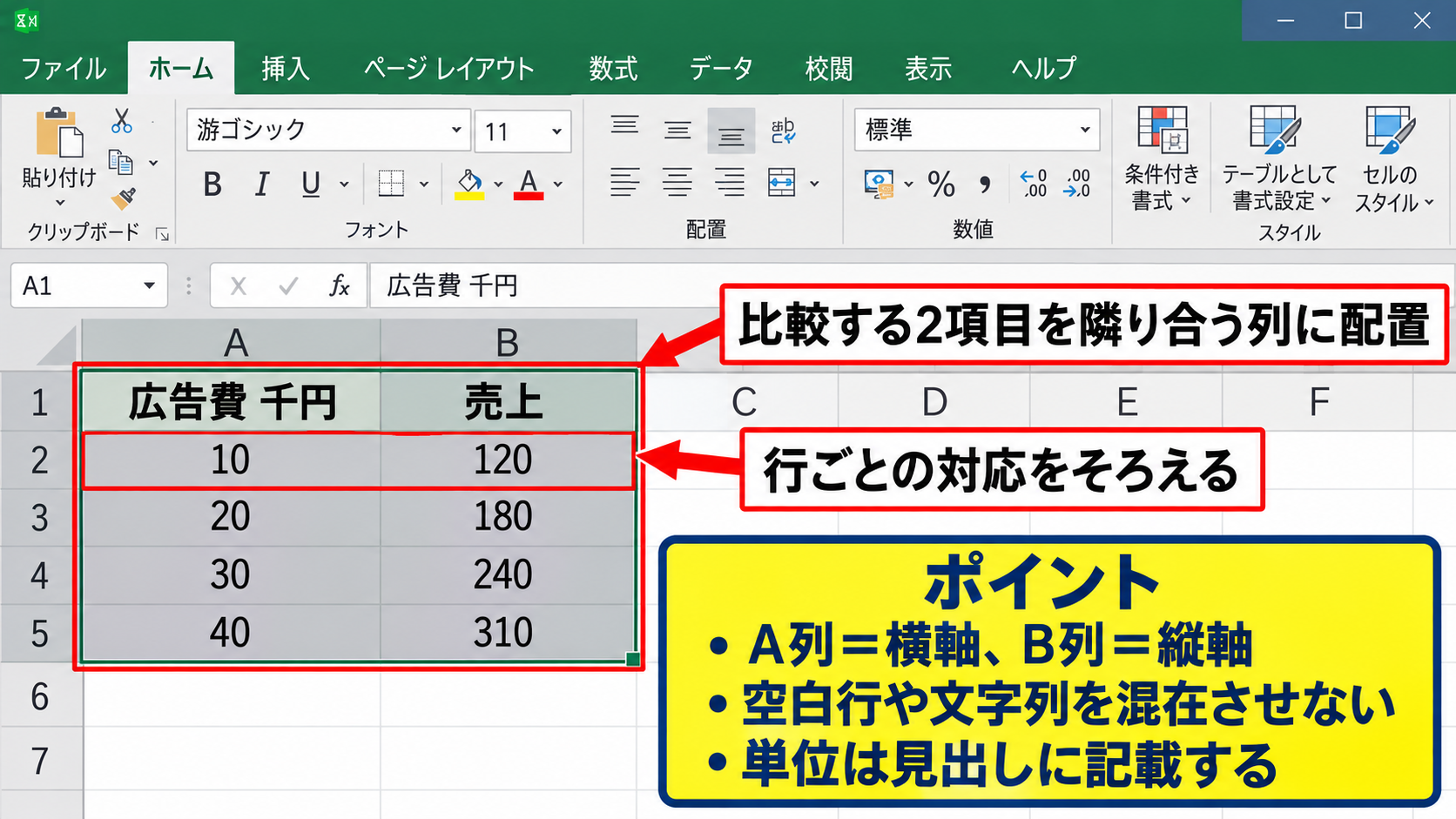Align text to the top
This screenshot has width=1456, height=819.
tap(624, 126)
